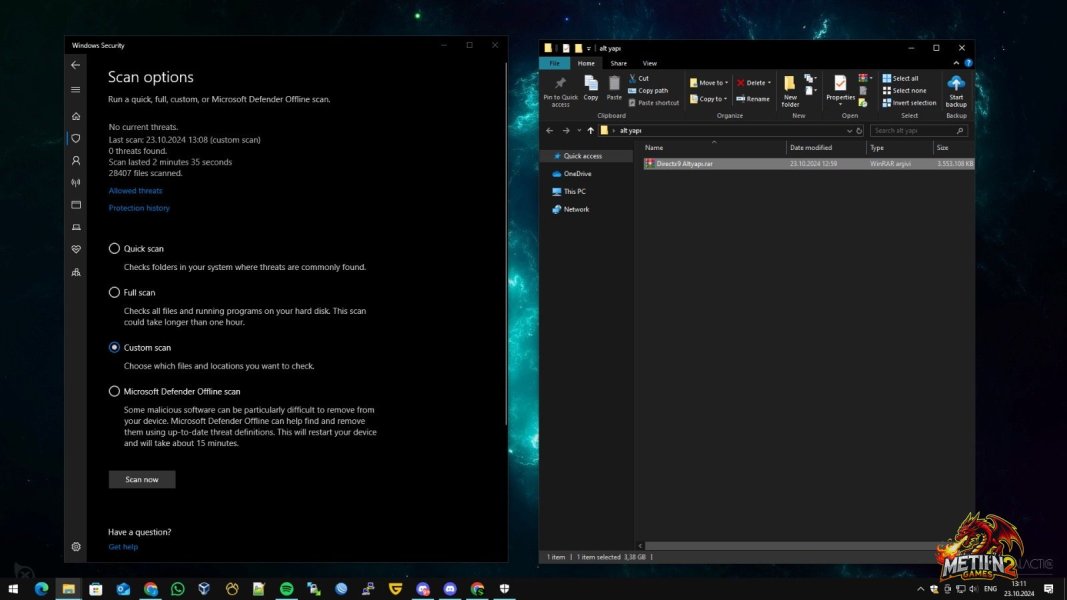
Task: Open Account protection in Windows Security sidebar
Action: 76,161
